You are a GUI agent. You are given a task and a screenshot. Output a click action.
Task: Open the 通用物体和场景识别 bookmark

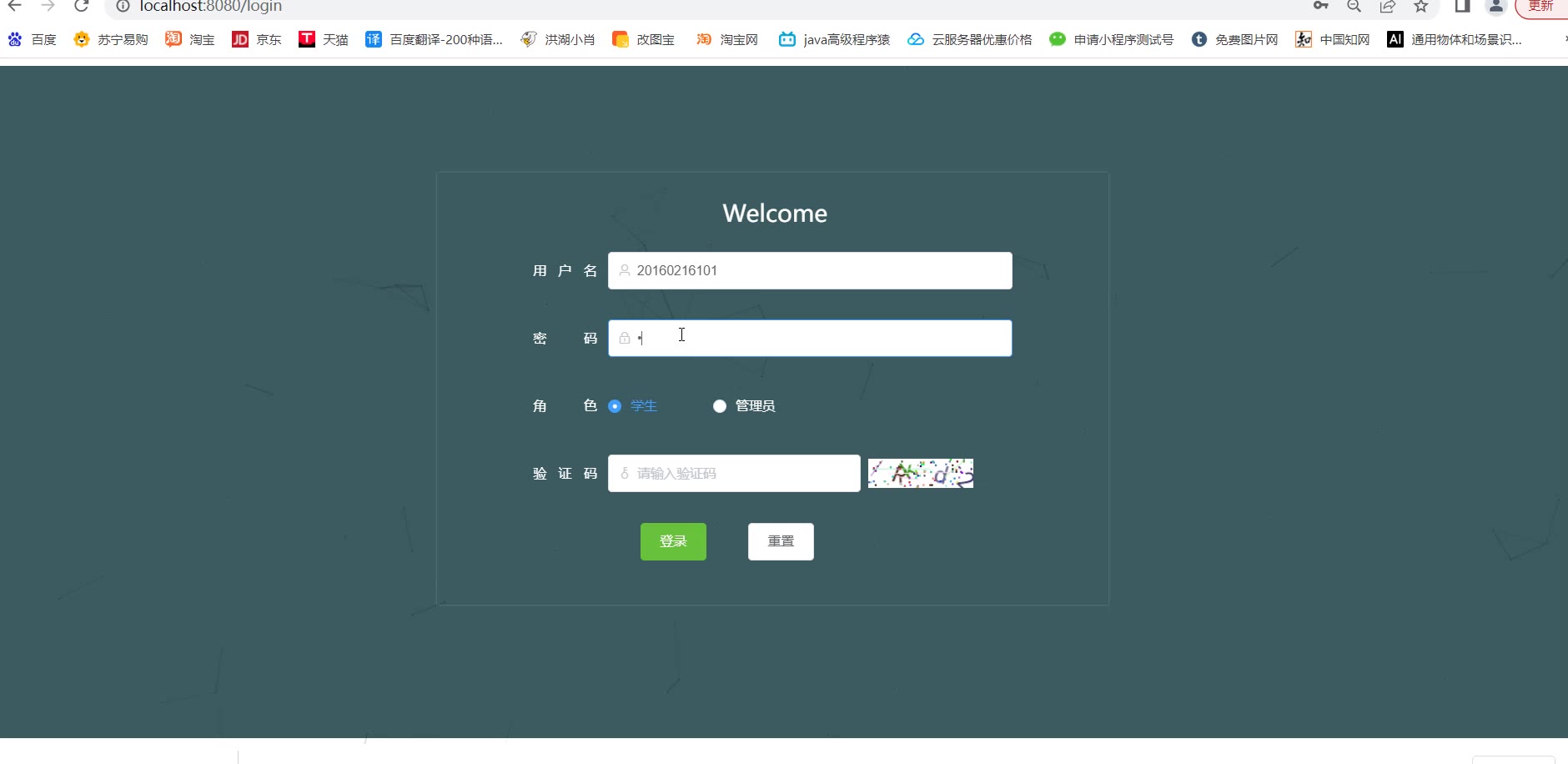point(1455,39)
